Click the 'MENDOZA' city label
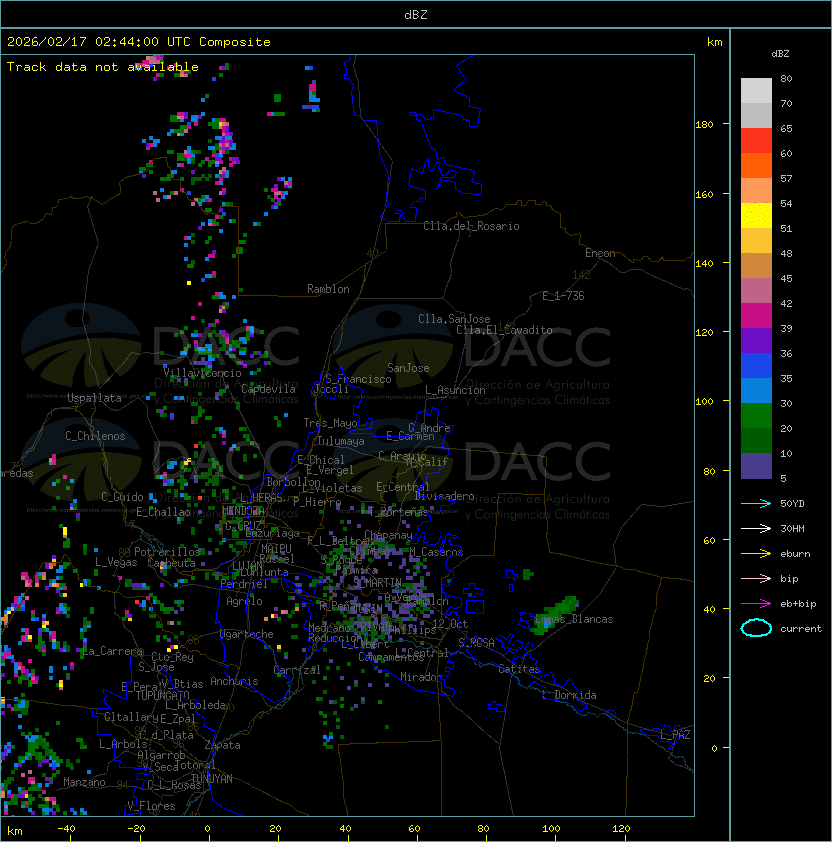 pyautogui.click(x=243, y=510)
